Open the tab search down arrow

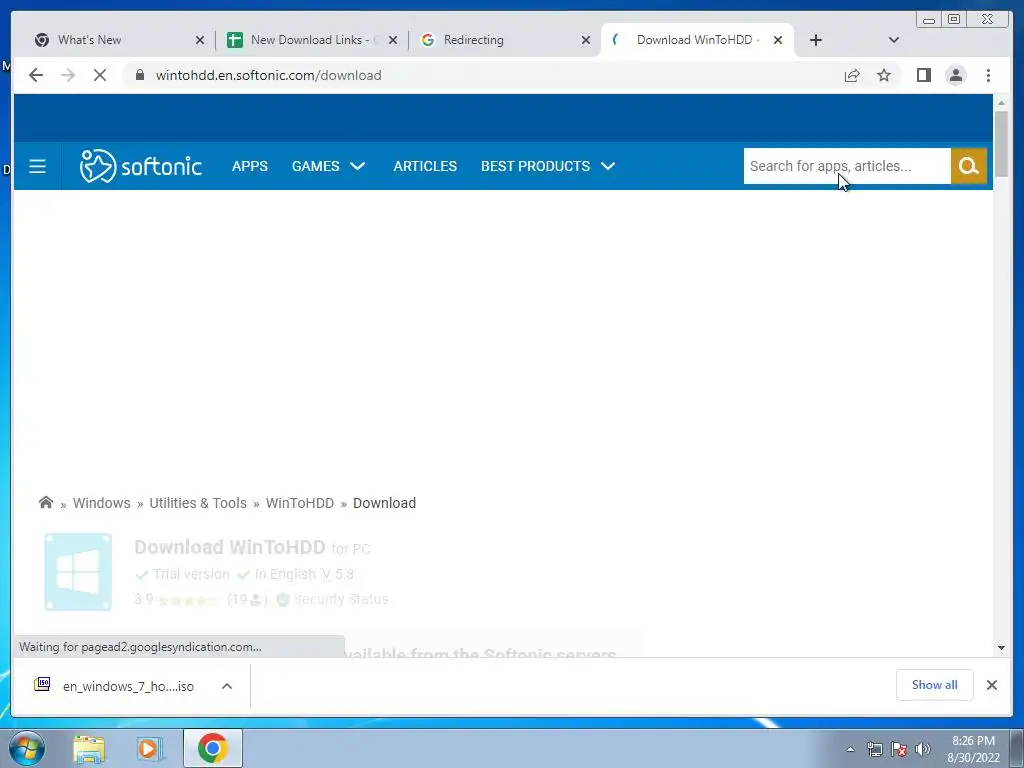(x=894, y=40)
